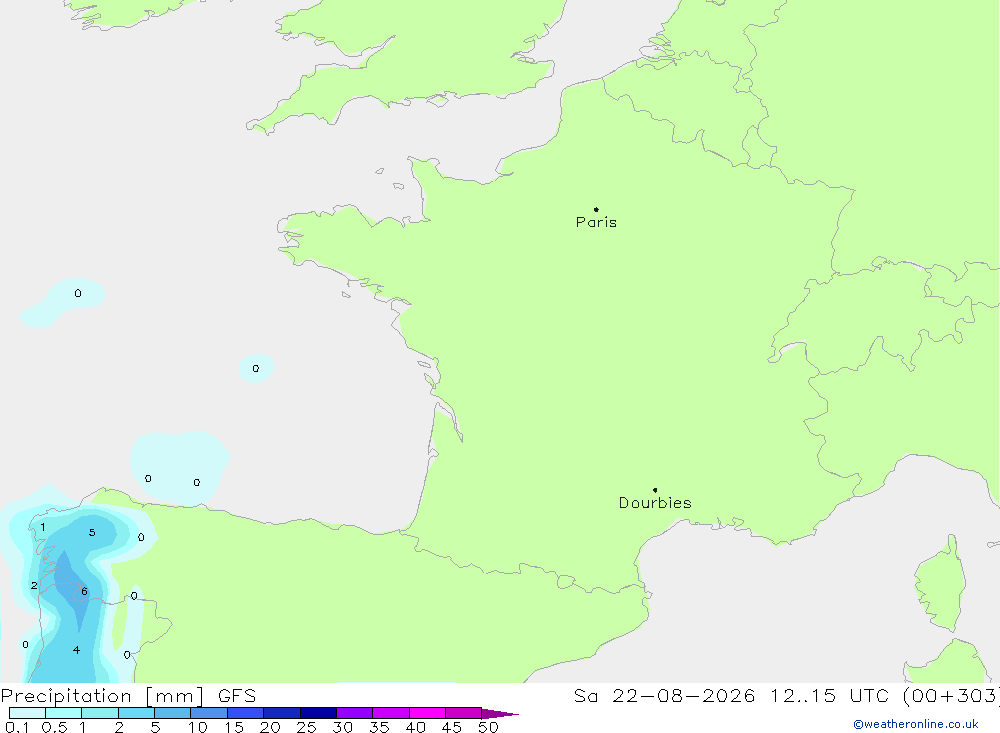Image resolution: width=1000 pixels, height=733 pixels.
Task: Pick the 0.1–0.5 mm palest cyan swatch
Action: pos(27,713)
